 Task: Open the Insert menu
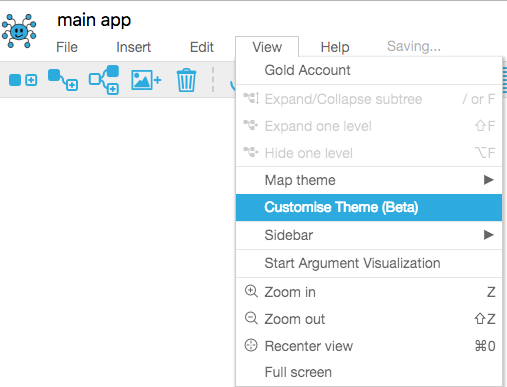pos(133,47)
